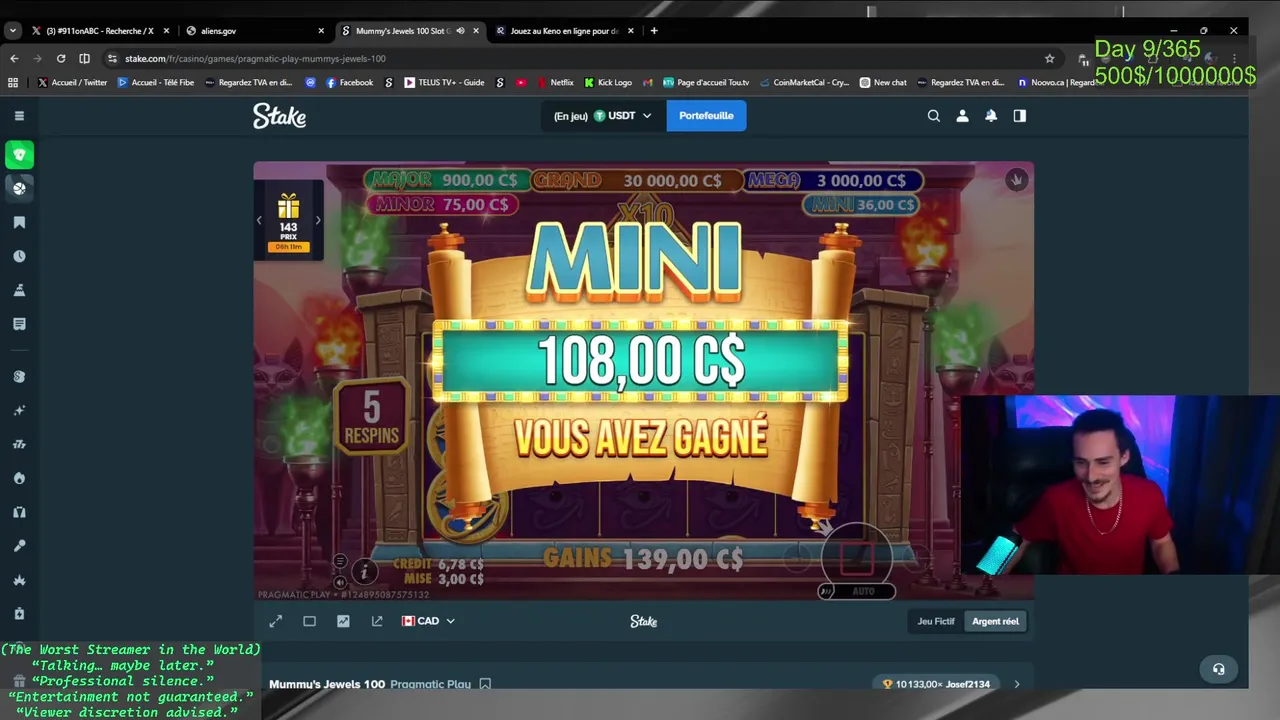Switch to theatre mode rectangle icon
This screenshot has height=720, width=1280.
309,621
